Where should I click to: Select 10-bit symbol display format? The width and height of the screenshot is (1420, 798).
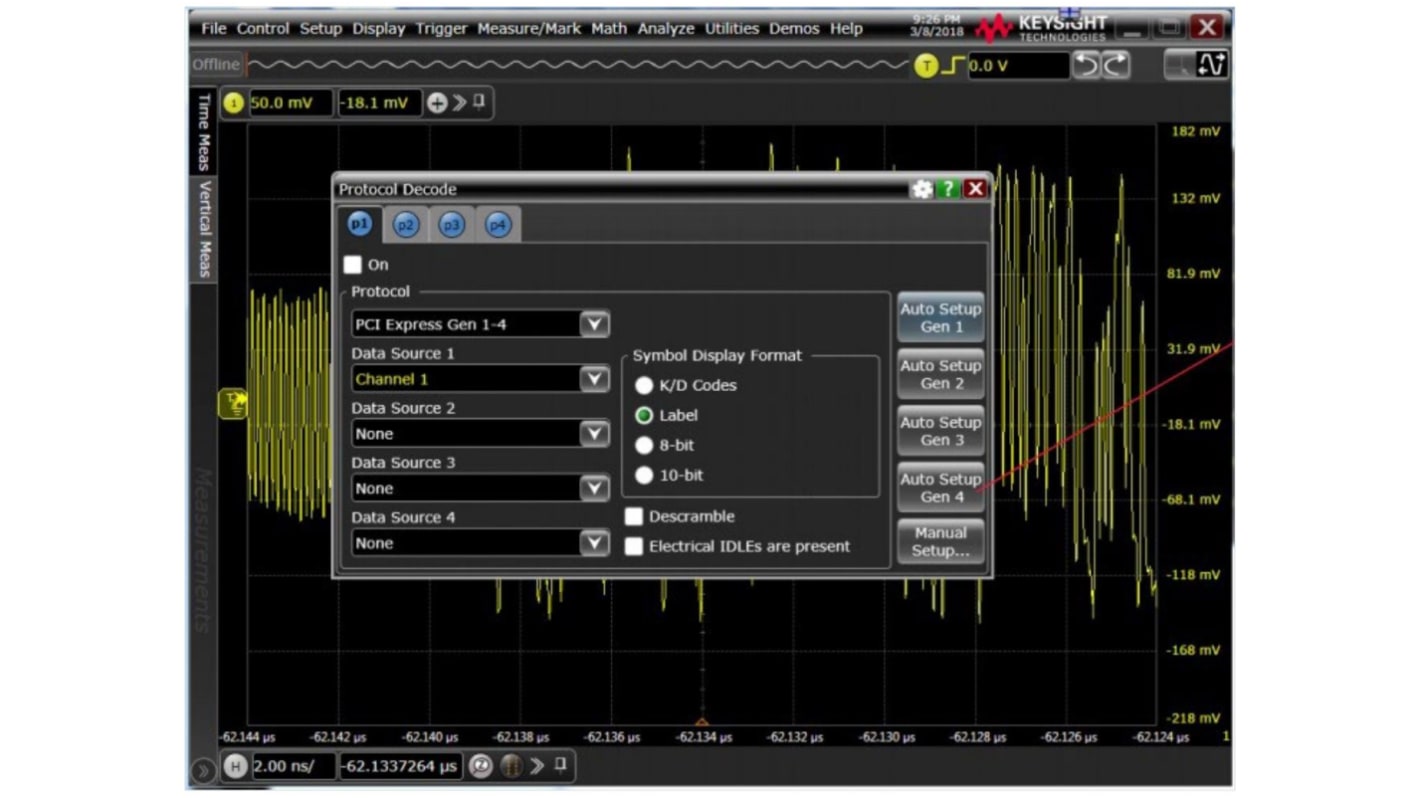tap(644, 475)
